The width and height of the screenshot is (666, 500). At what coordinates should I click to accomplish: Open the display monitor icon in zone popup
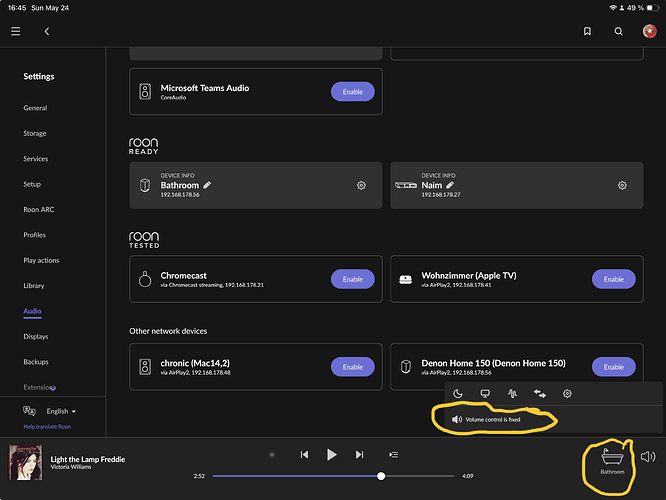485,393
